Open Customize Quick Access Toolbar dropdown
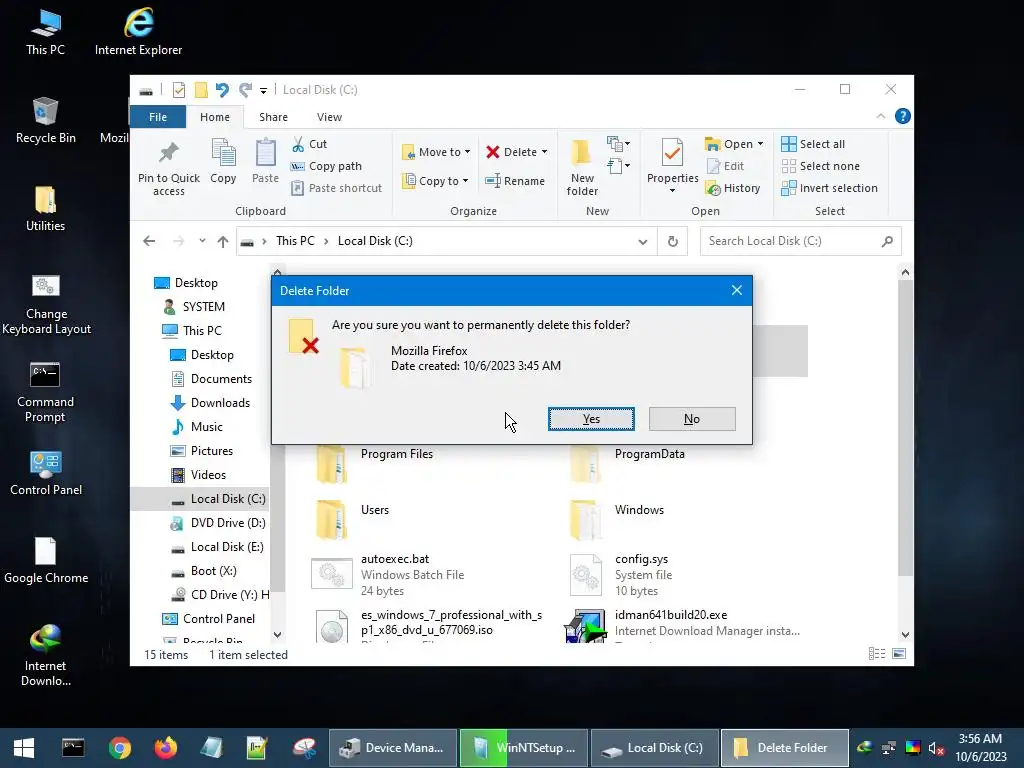 tap(264, 91)
